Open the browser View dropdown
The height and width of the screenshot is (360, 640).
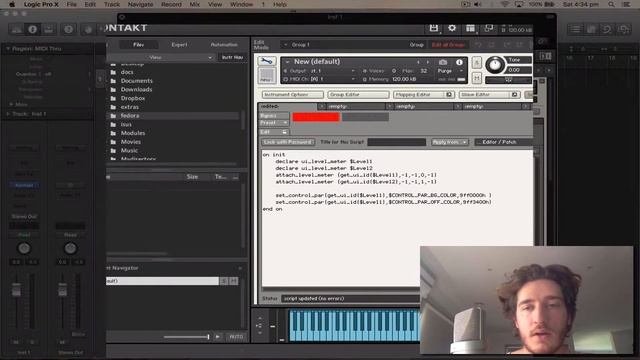pyautogui.click(x=160, y=57)
